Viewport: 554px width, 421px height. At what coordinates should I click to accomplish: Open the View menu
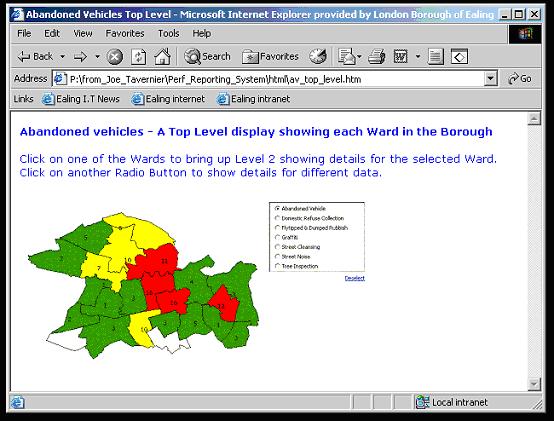83,34
